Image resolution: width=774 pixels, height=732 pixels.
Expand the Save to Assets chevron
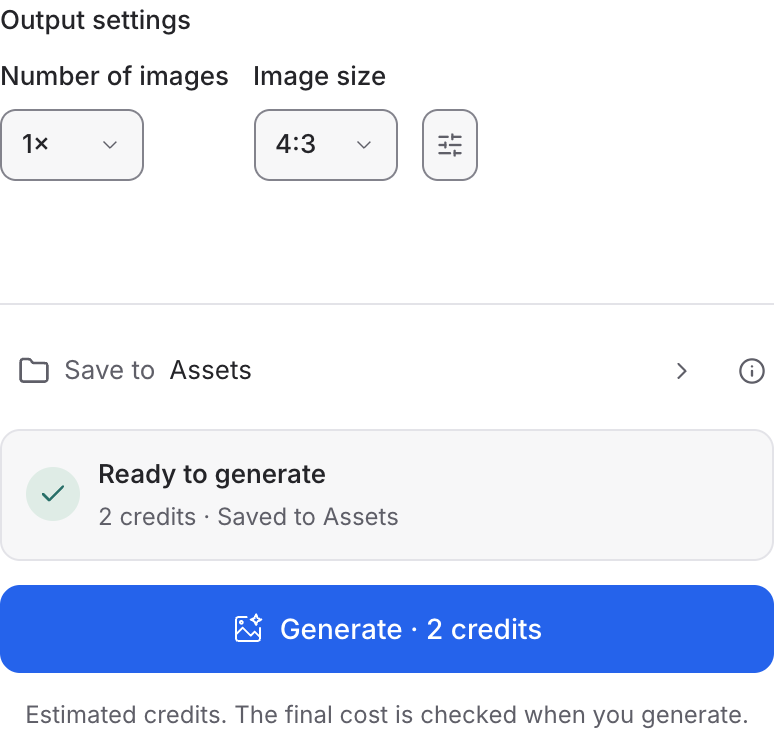point(682,371)
